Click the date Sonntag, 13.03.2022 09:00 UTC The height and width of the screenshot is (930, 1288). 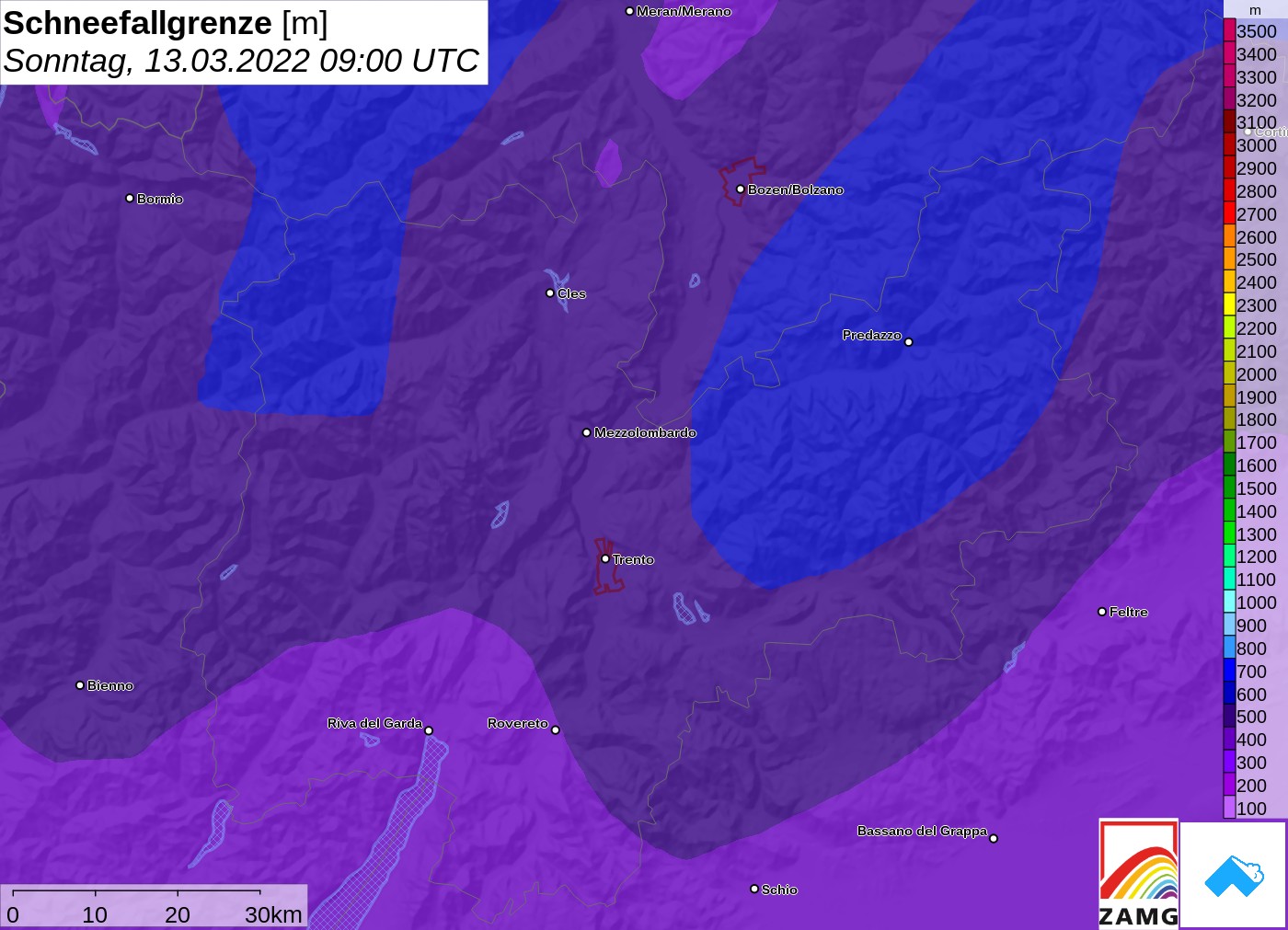(x=241, y=61)
